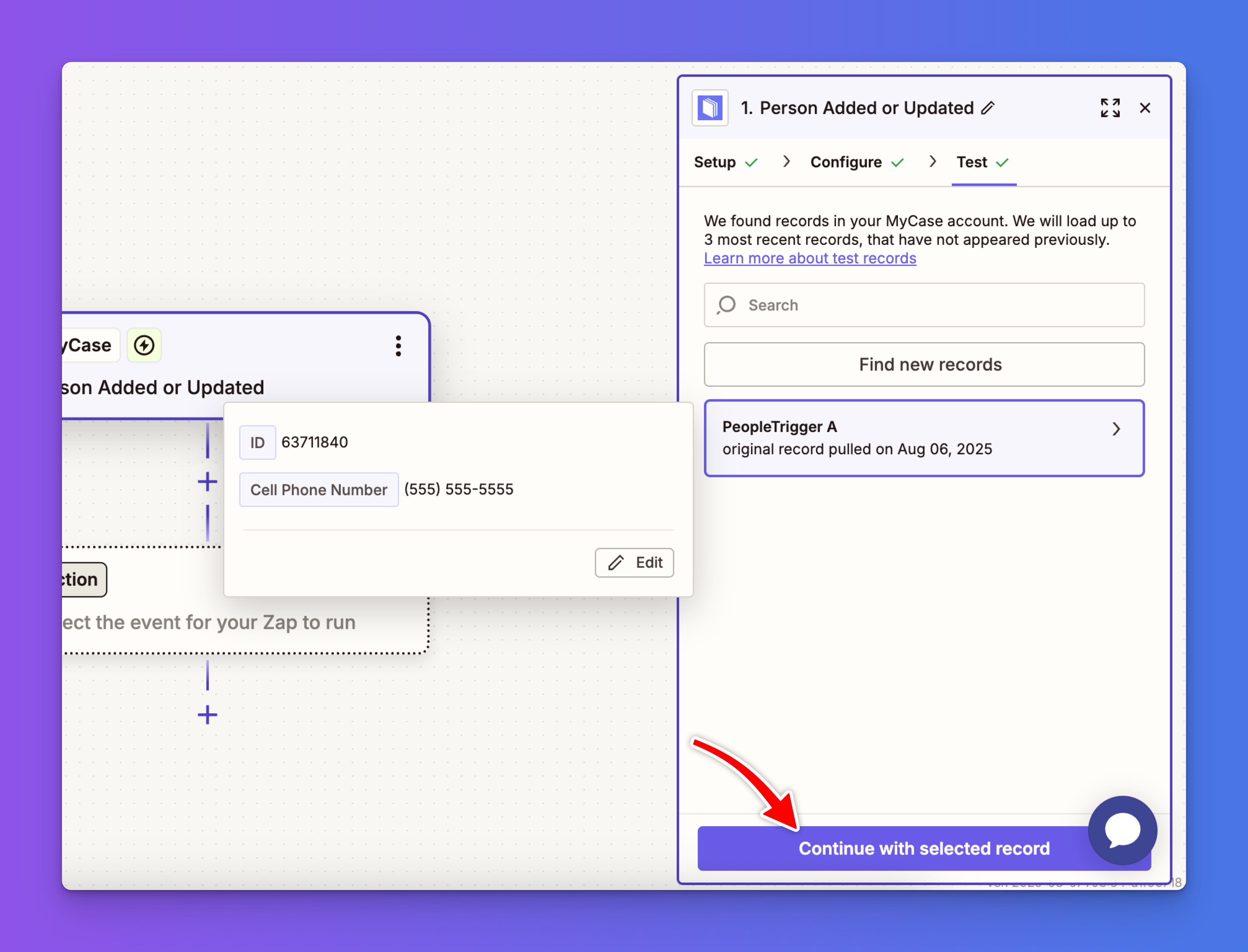Add step with upper plus icon

click(x=207, y=482)
